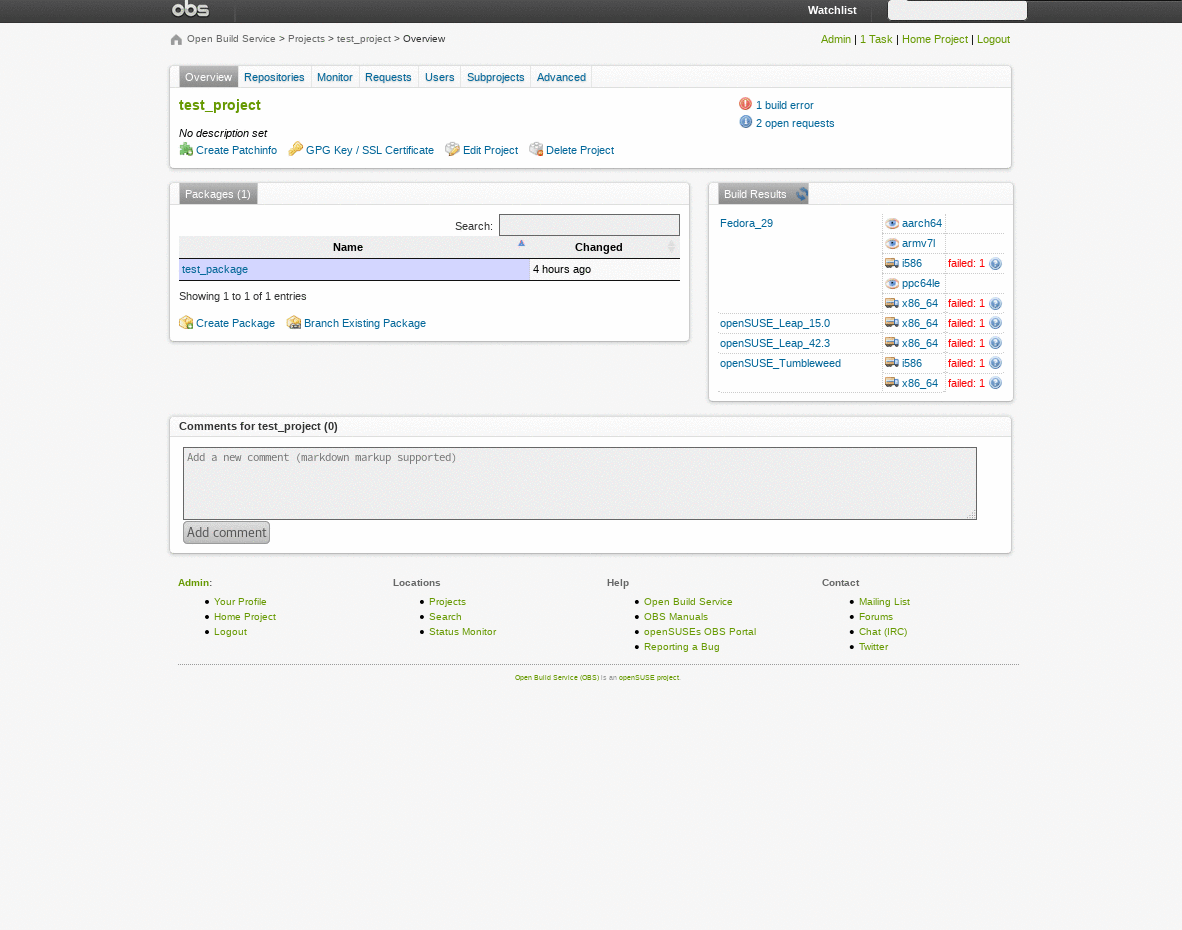Toggle the eye icon next to aarch64
The image size is (1182, 930).
click(x=891, y=223)
